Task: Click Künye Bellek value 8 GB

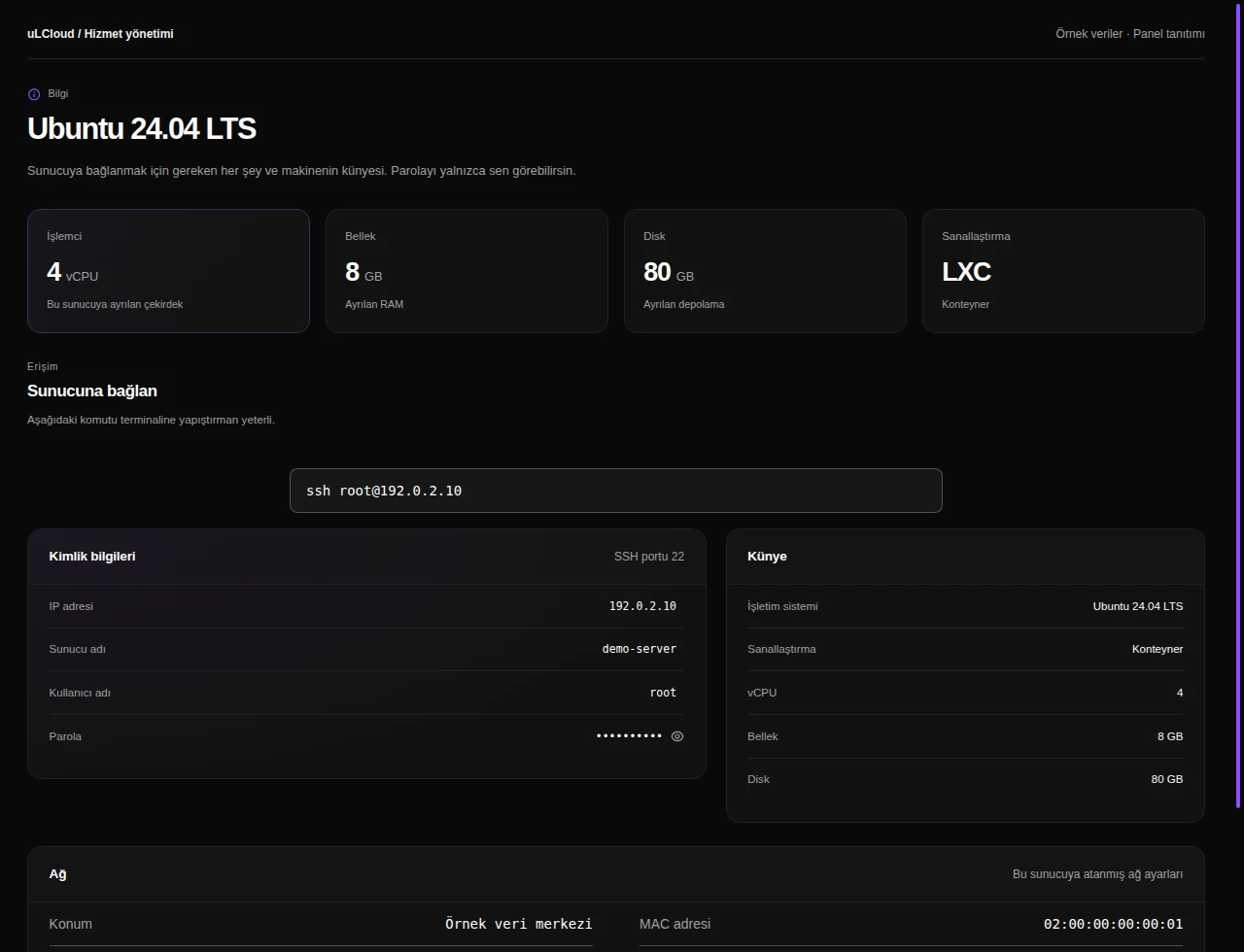Action: click(x=1170, y=736)
